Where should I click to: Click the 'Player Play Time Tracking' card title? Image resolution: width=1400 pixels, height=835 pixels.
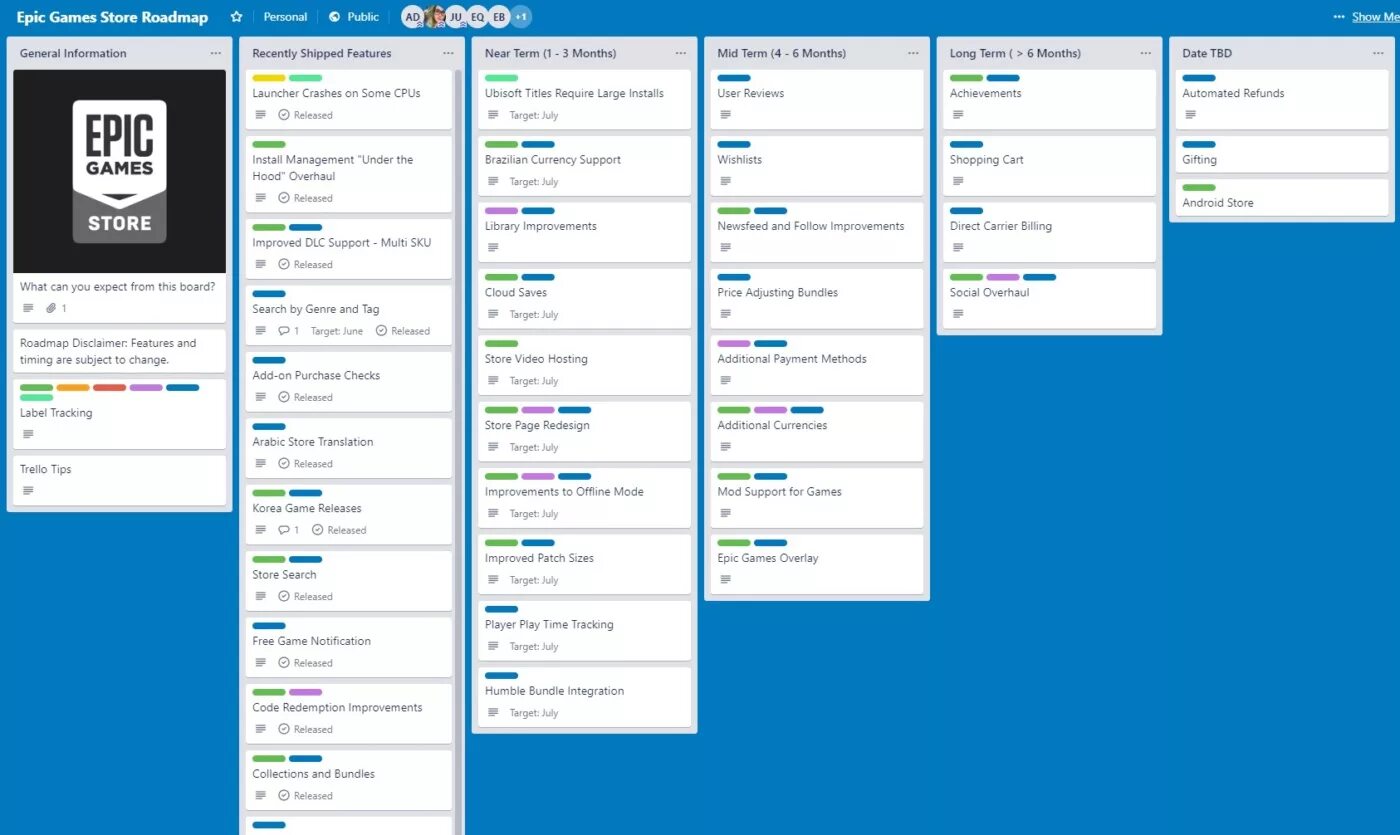tap(549, 624)
